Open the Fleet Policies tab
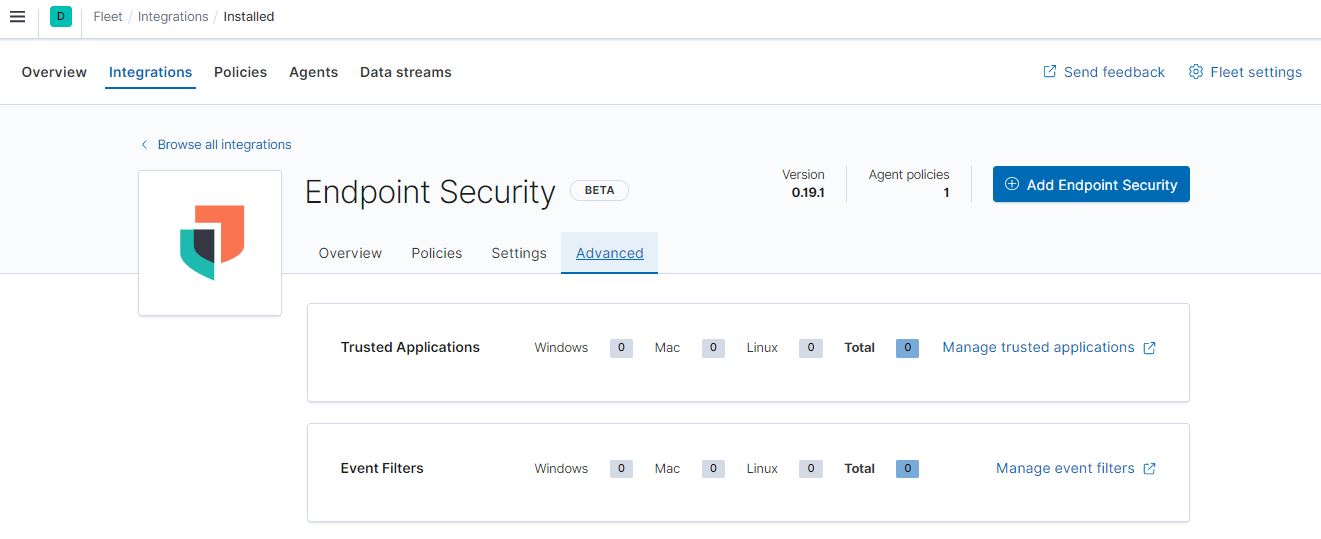This screenshot has height=539, width=1321. pos(240,72)
